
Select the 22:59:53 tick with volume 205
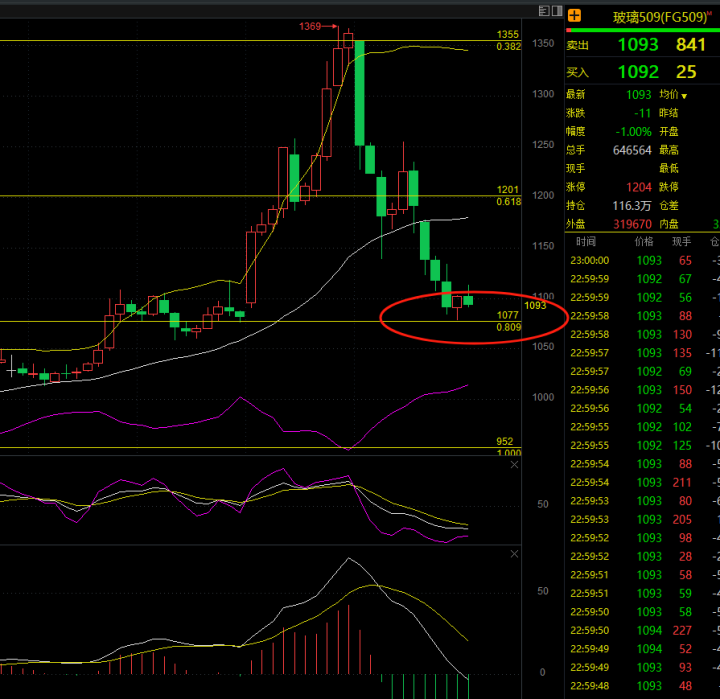[642, 519]
